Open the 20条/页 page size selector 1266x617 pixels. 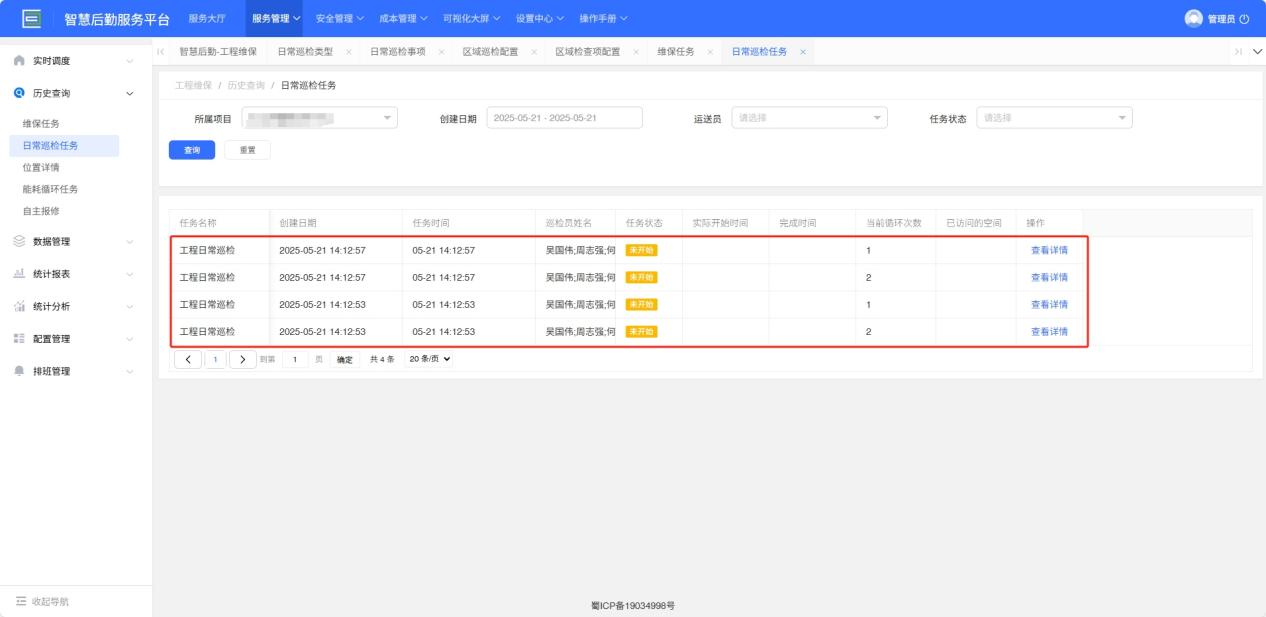pyautogui.click(x=429, y=359)
